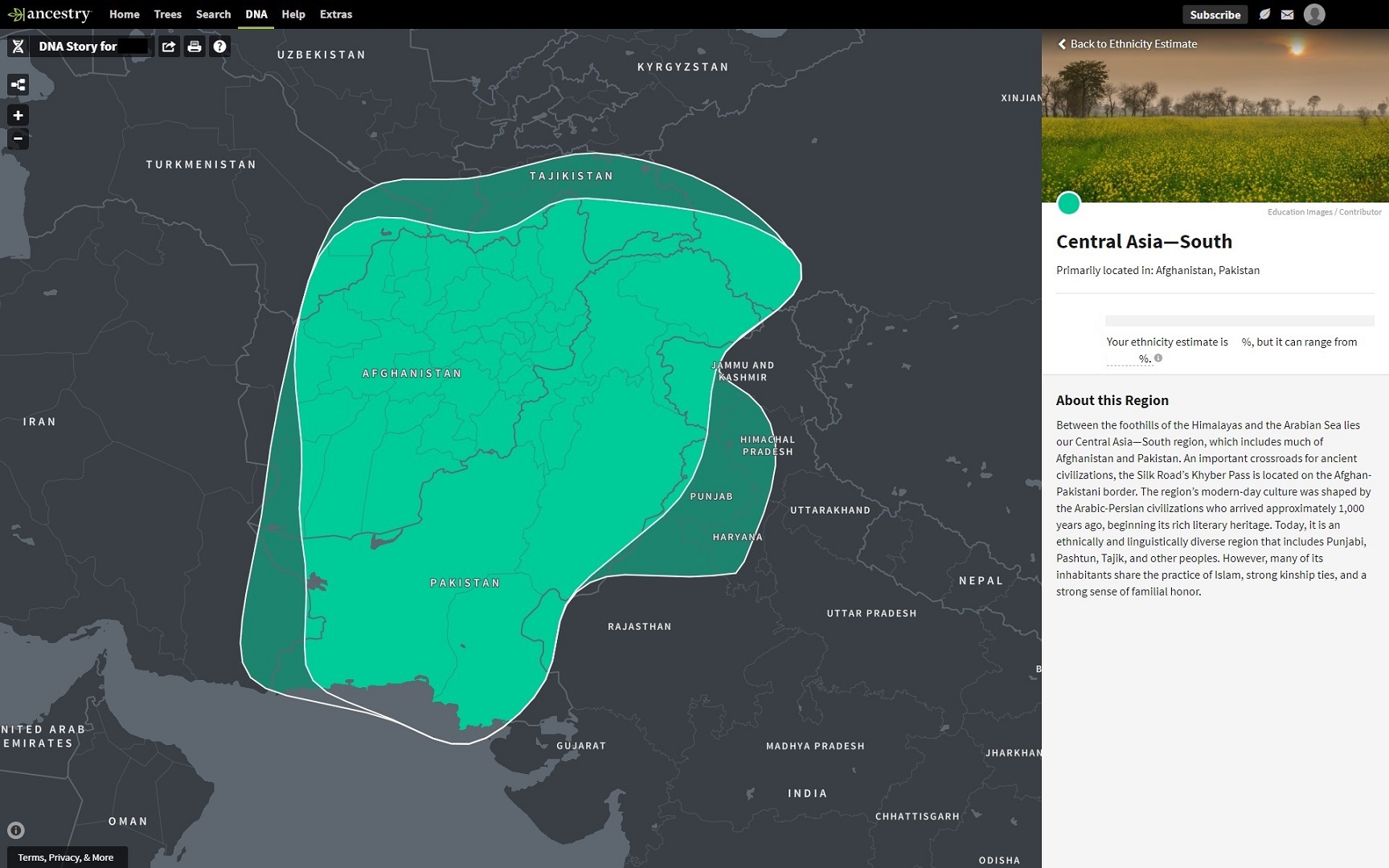Click Education Images / Contributor credit
Image resolution: width=1389 pixels, height=868 pixels.
tap(1325, 212)
